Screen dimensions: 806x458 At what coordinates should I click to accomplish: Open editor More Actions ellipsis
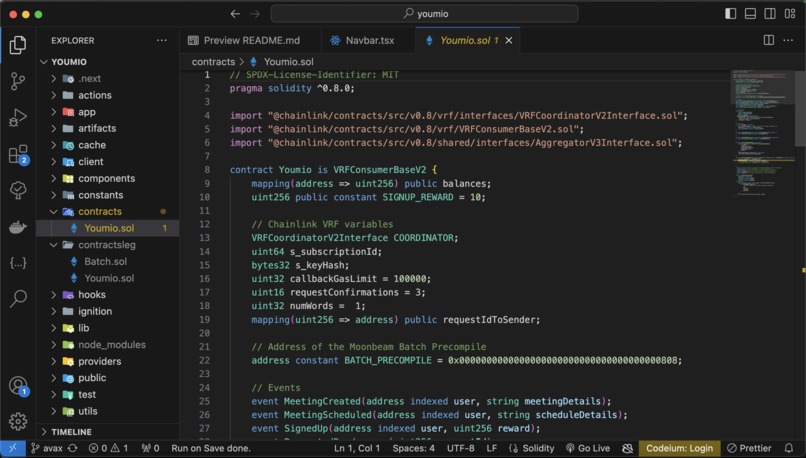[788, 40]
